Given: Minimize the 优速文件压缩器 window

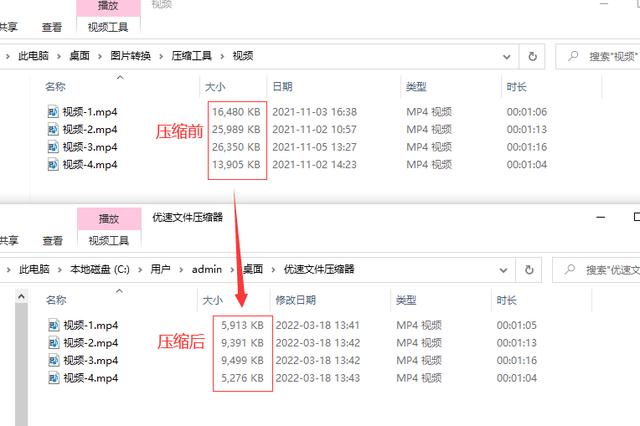Looking at the screenshot, I should [x=600, y=217].
